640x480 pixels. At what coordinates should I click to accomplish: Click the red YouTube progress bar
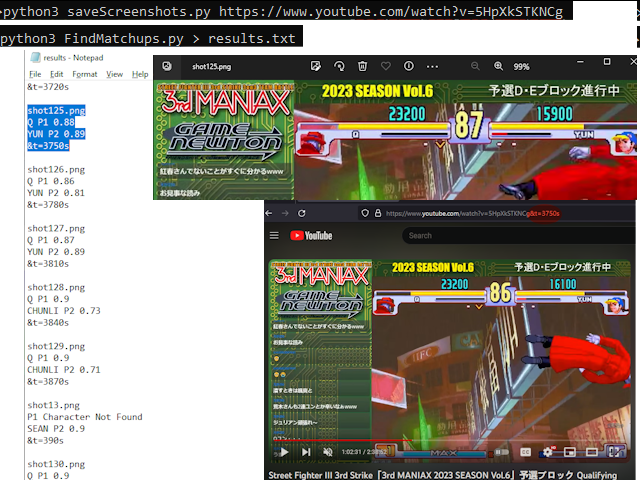click(343, 441)
